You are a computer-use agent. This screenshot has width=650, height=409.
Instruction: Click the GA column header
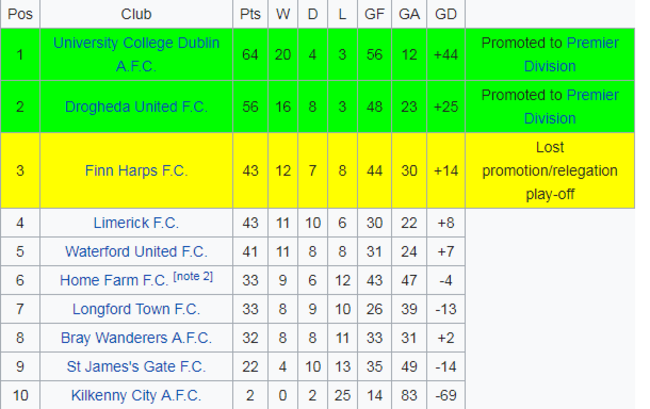409,14
